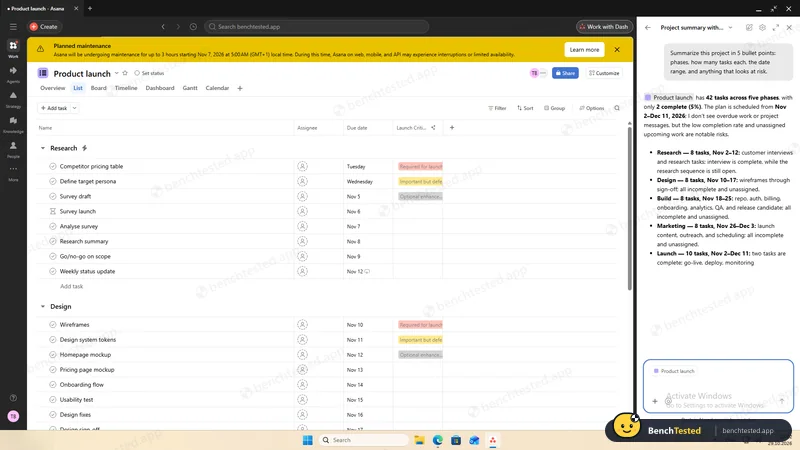This screenshot has height=450, width=800.
Task: Switch to the Board tab
Action: (x=98, y=88)
